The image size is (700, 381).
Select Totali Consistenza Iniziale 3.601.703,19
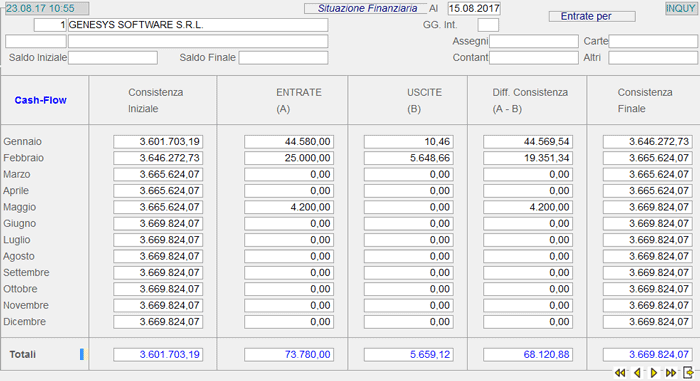pos(158,355)
